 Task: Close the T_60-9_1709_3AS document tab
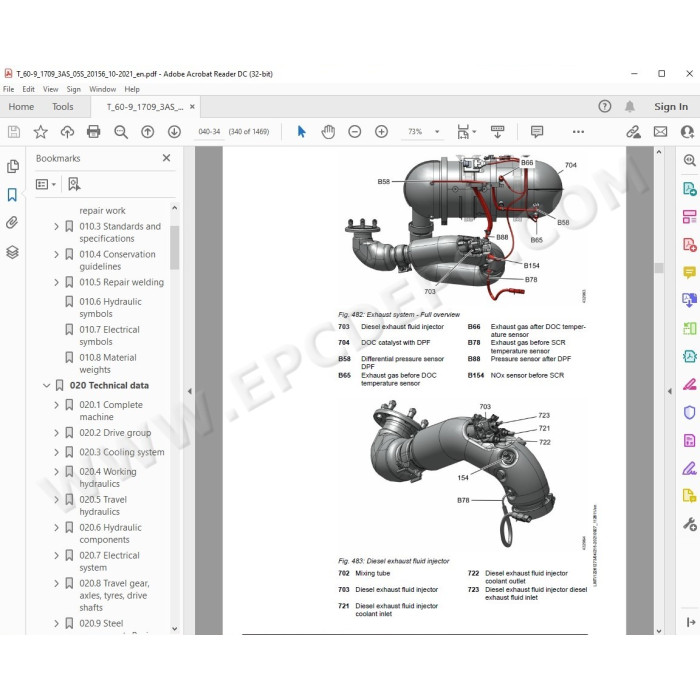192,107
